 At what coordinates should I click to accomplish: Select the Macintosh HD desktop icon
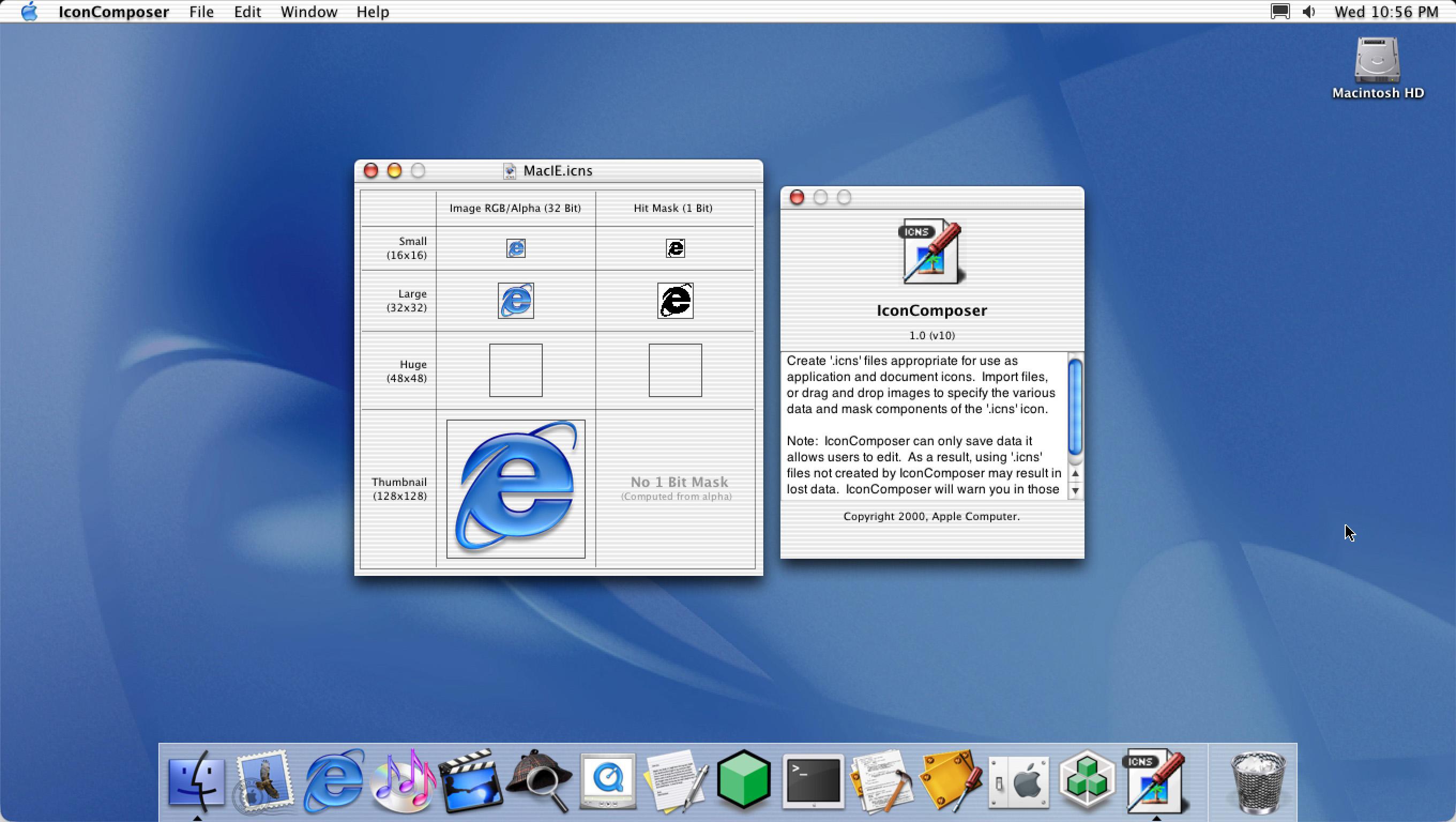coord(1377,68)
